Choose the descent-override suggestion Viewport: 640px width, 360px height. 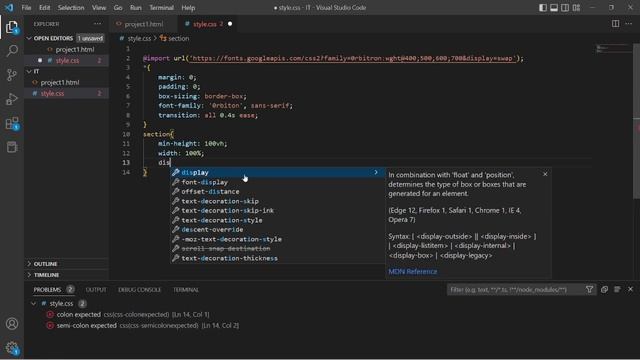pyautogui.click(x=277, y=229)
